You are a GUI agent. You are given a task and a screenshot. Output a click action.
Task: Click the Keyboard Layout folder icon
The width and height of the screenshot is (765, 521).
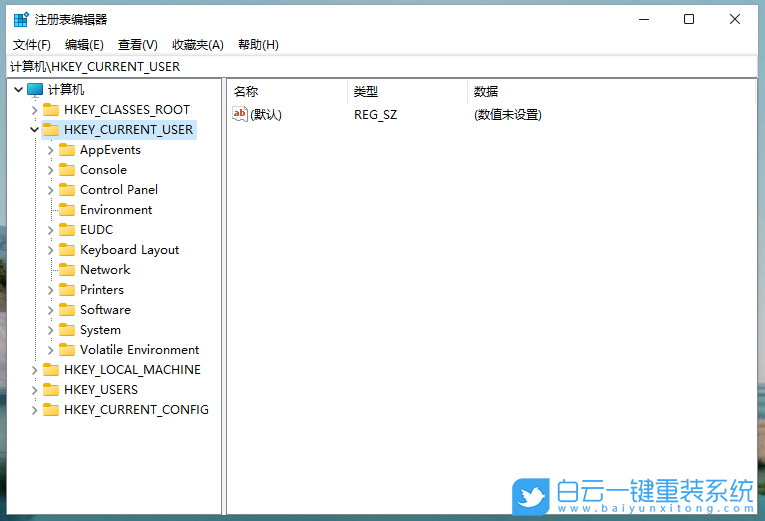[67, 250]
